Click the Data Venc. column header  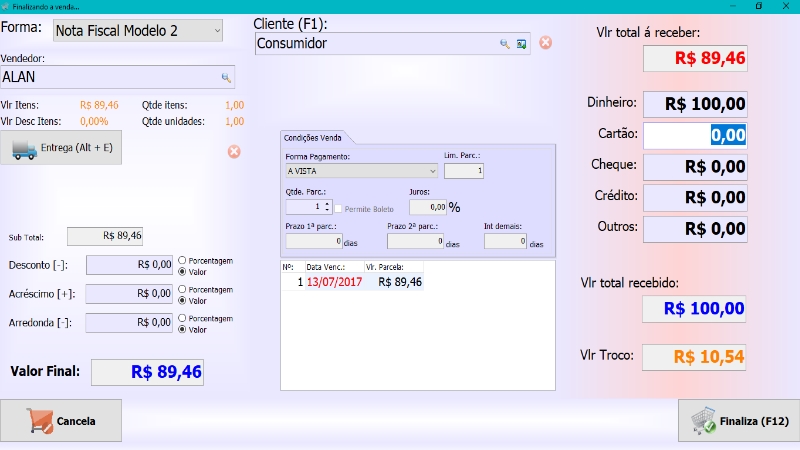coord(327,268)
